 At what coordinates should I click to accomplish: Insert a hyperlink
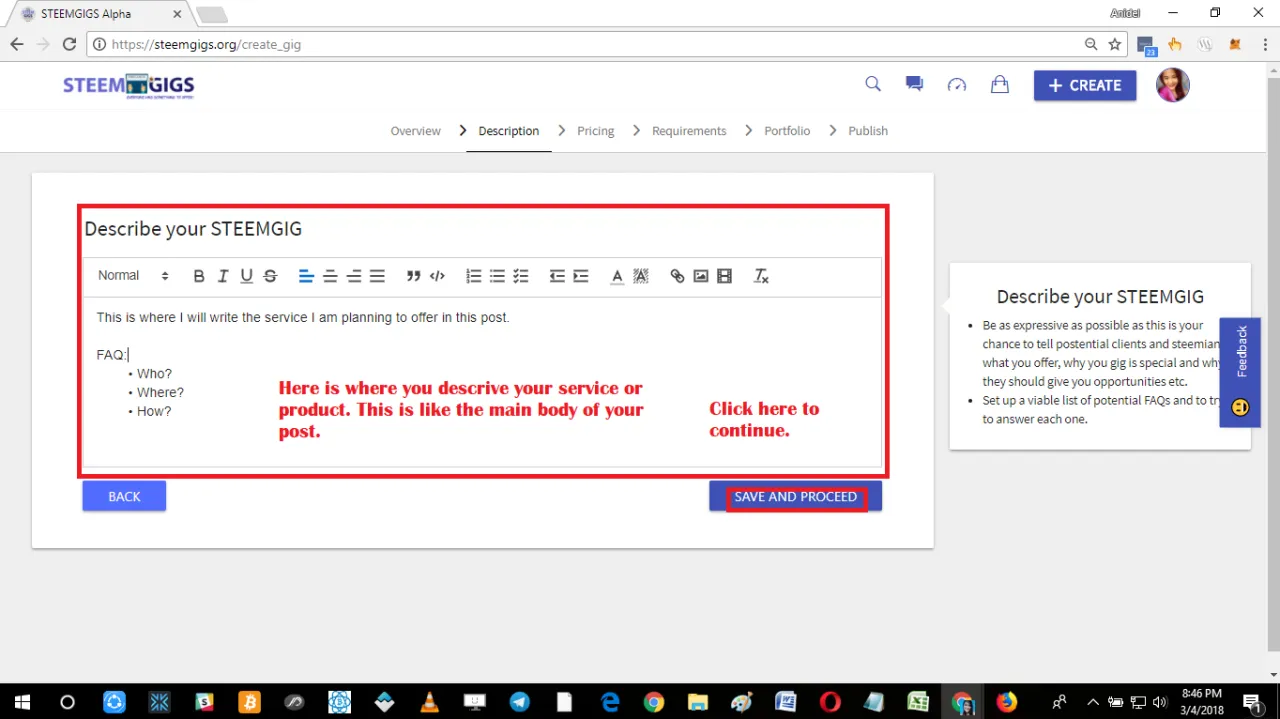pyautogui.click(x=677, y=276)
